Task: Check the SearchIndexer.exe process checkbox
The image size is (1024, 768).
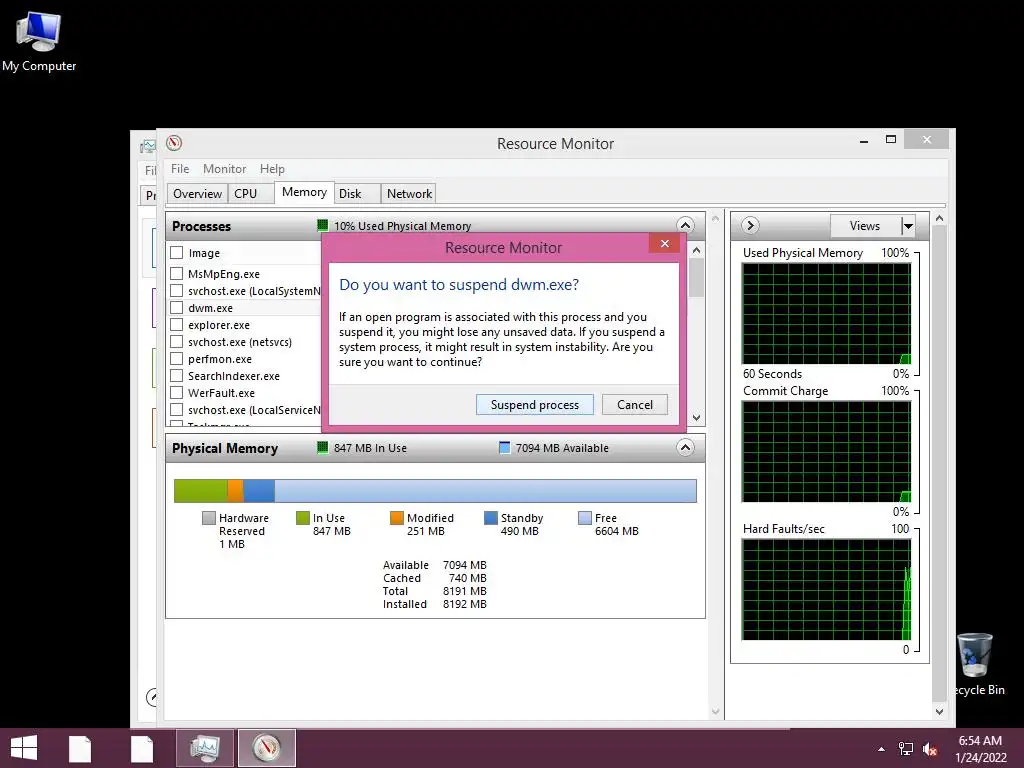Action: coord(176,376)
